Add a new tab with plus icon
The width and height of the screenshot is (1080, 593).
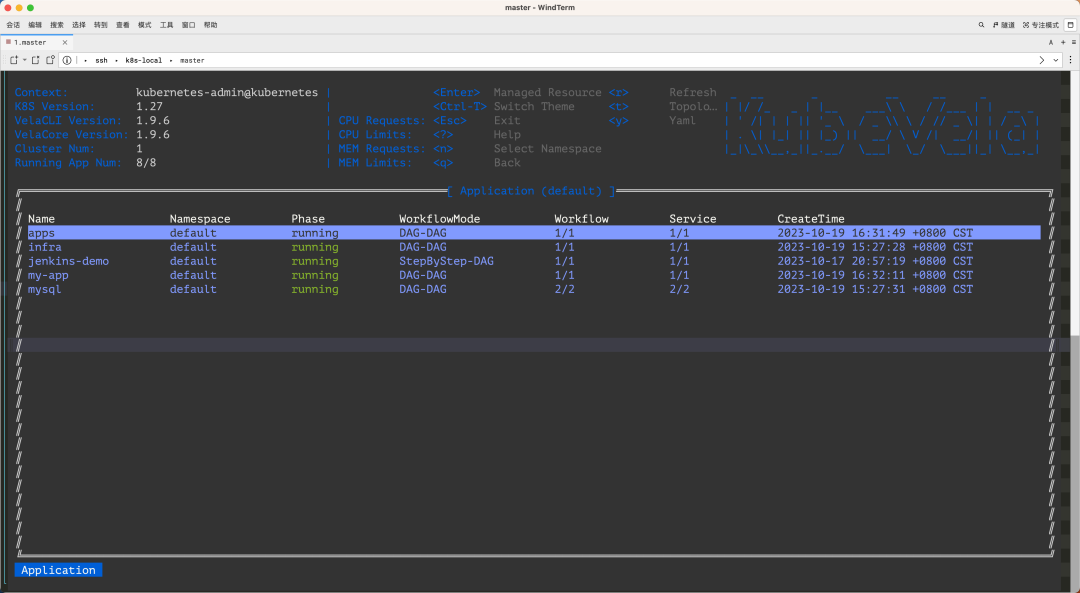(x=1062, y=42)
